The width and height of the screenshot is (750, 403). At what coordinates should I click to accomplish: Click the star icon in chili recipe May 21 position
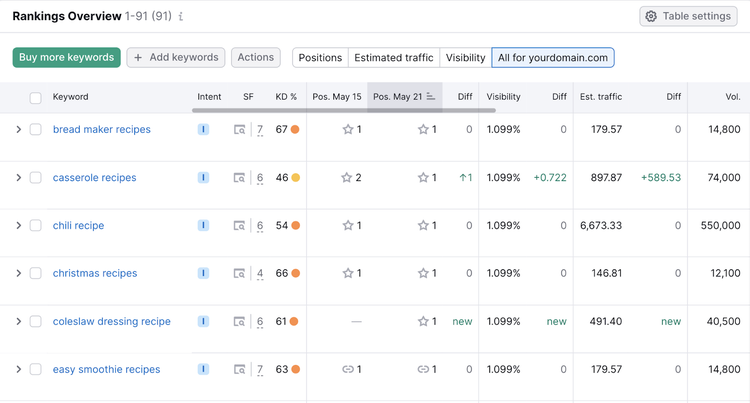[x=423, y=225]
